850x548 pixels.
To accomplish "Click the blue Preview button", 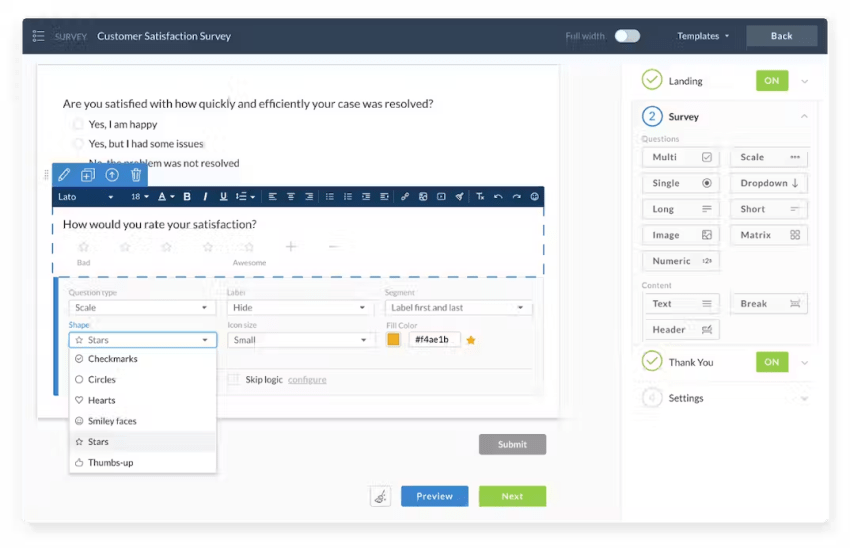I will point(434,497).
